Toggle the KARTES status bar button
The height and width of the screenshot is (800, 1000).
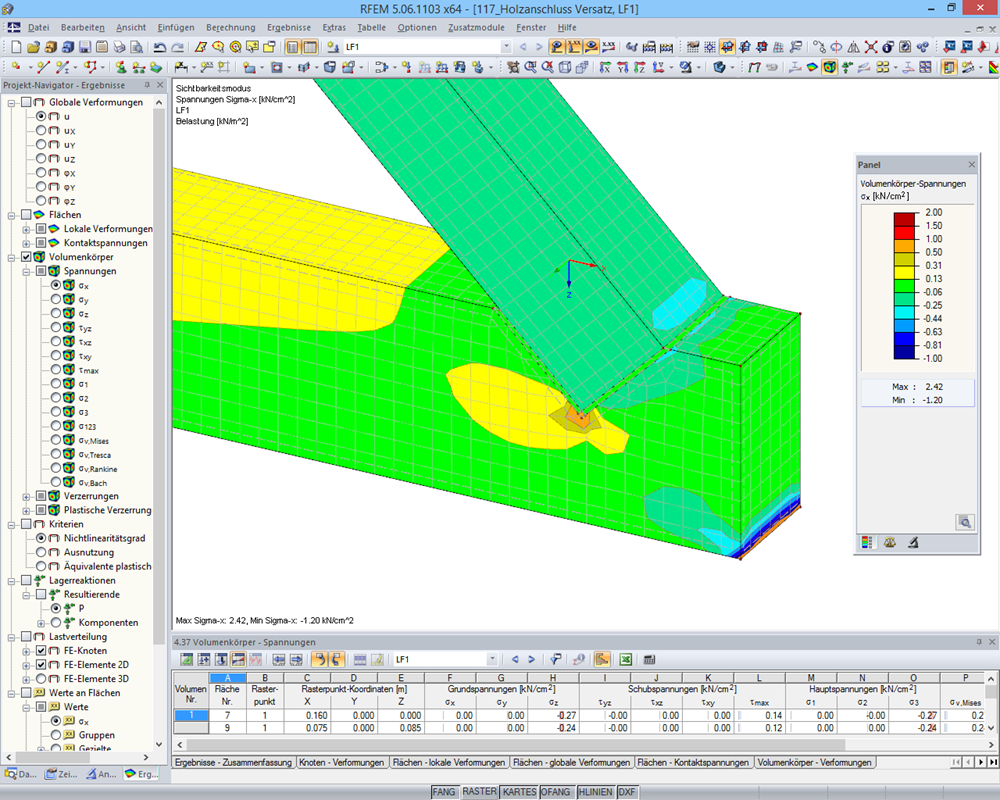point(519,792)
